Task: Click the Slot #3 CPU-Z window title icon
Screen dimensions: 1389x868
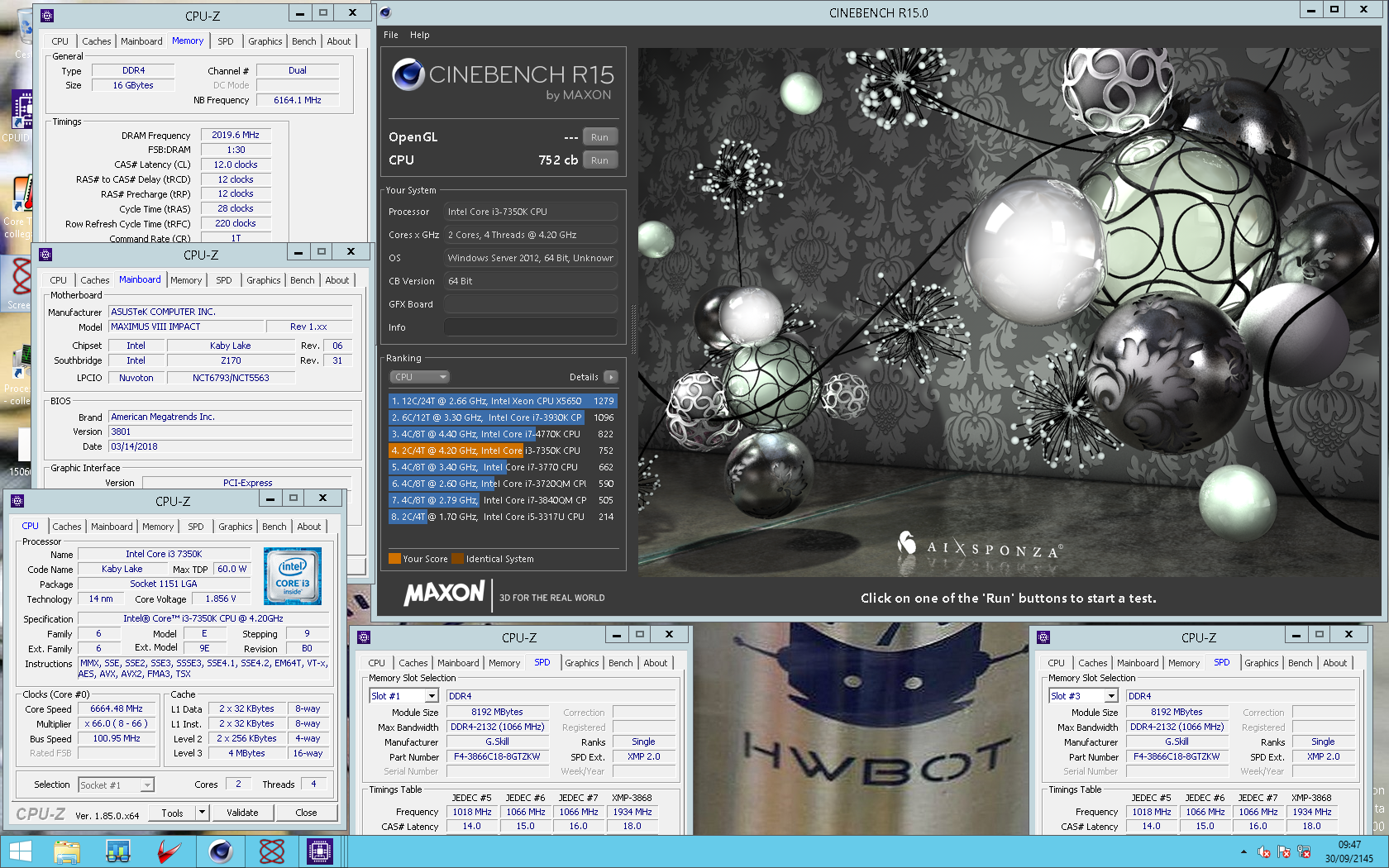Action: click(x=1043, y=637)
